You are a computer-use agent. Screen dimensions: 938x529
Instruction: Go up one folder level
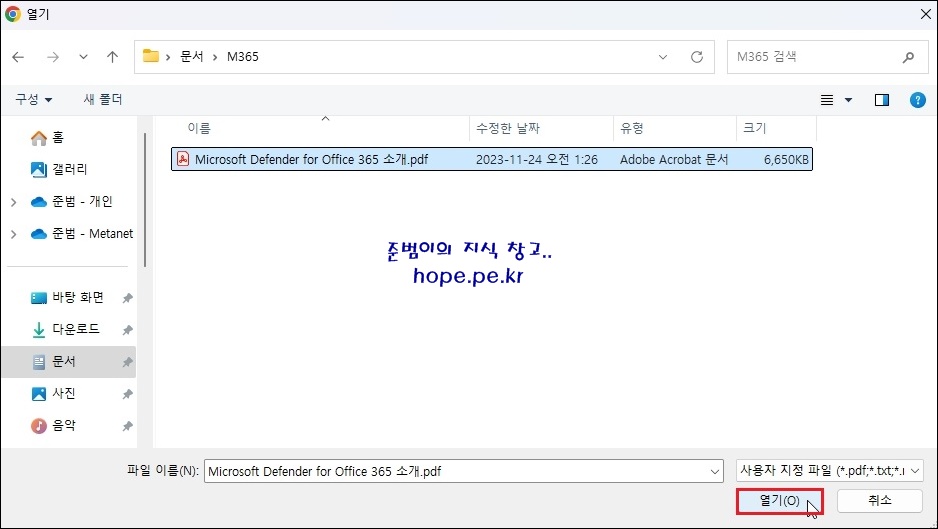click(x=112, y=57)
